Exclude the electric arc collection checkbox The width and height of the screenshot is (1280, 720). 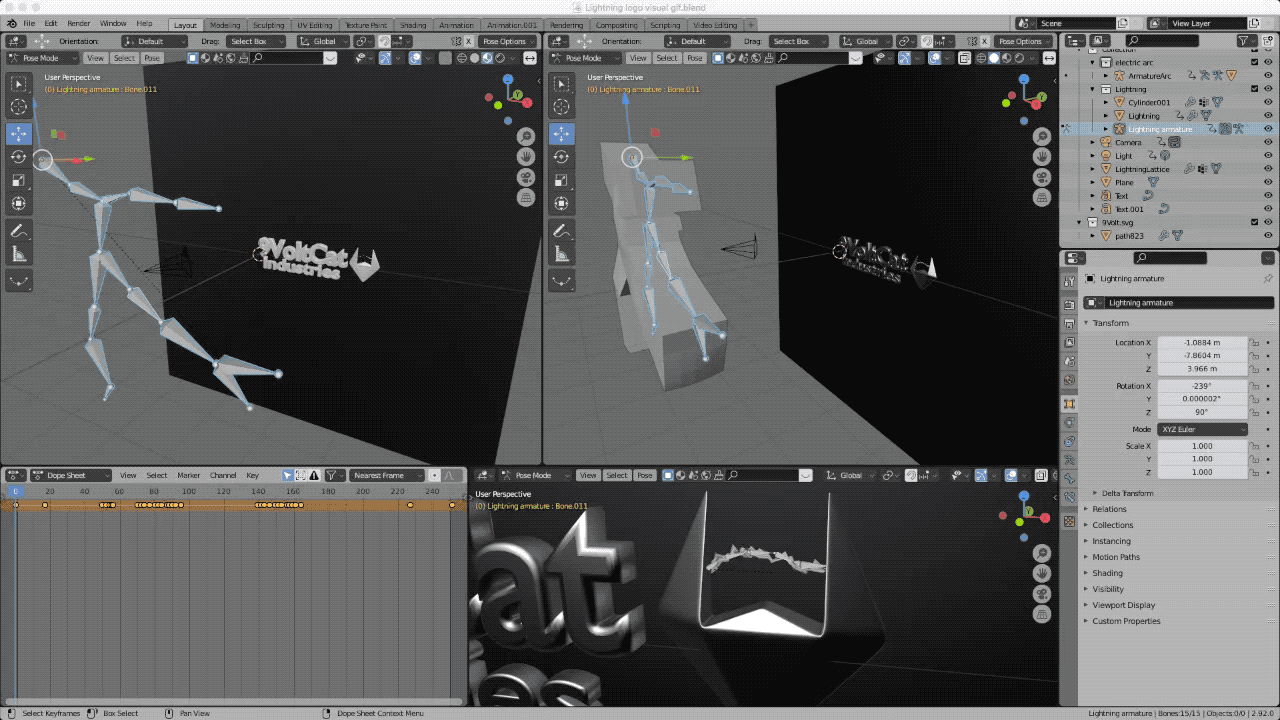click(1254, 62)
